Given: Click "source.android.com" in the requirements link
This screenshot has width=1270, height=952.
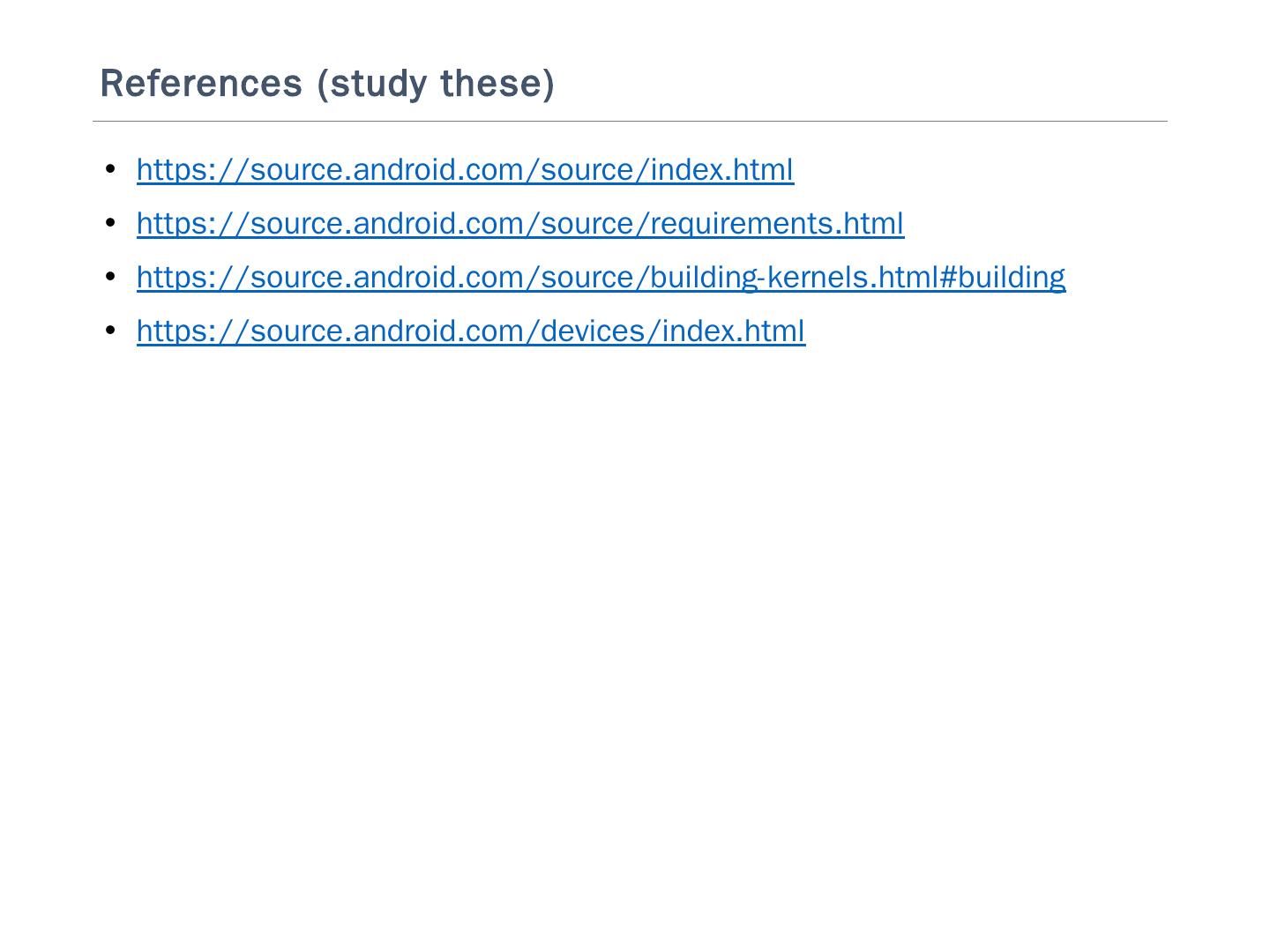Looking at the screenshot, I should (x=386, y=223).
